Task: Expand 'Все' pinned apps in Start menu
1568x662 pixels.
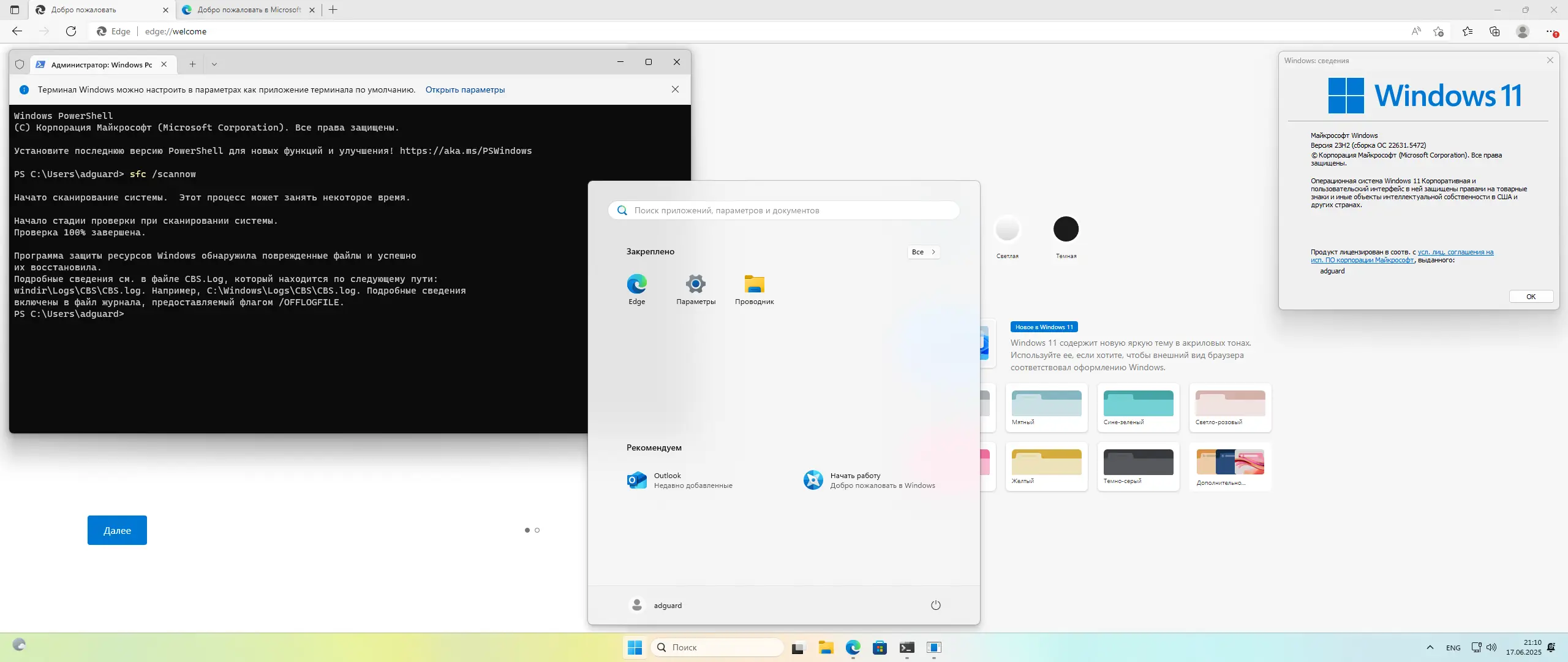Action: [923, 252]
